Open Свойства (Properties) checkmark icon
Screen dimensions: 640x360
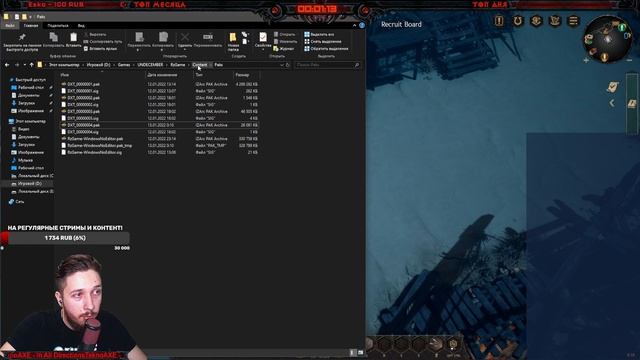pyautogui.click(x=263, y=37)
